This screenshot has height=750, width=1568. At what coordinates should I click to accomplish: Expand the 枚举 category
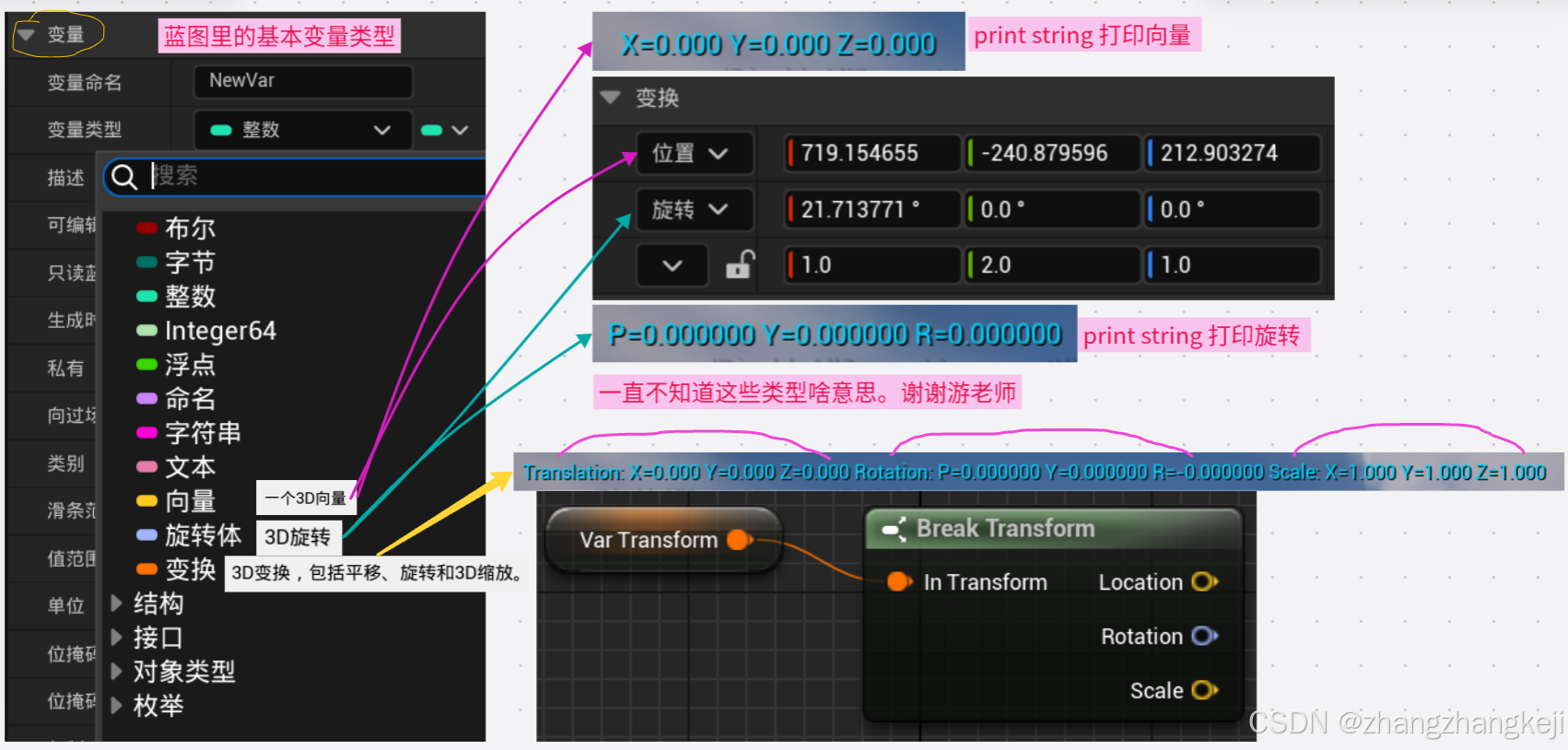click(x=116, y=706)
